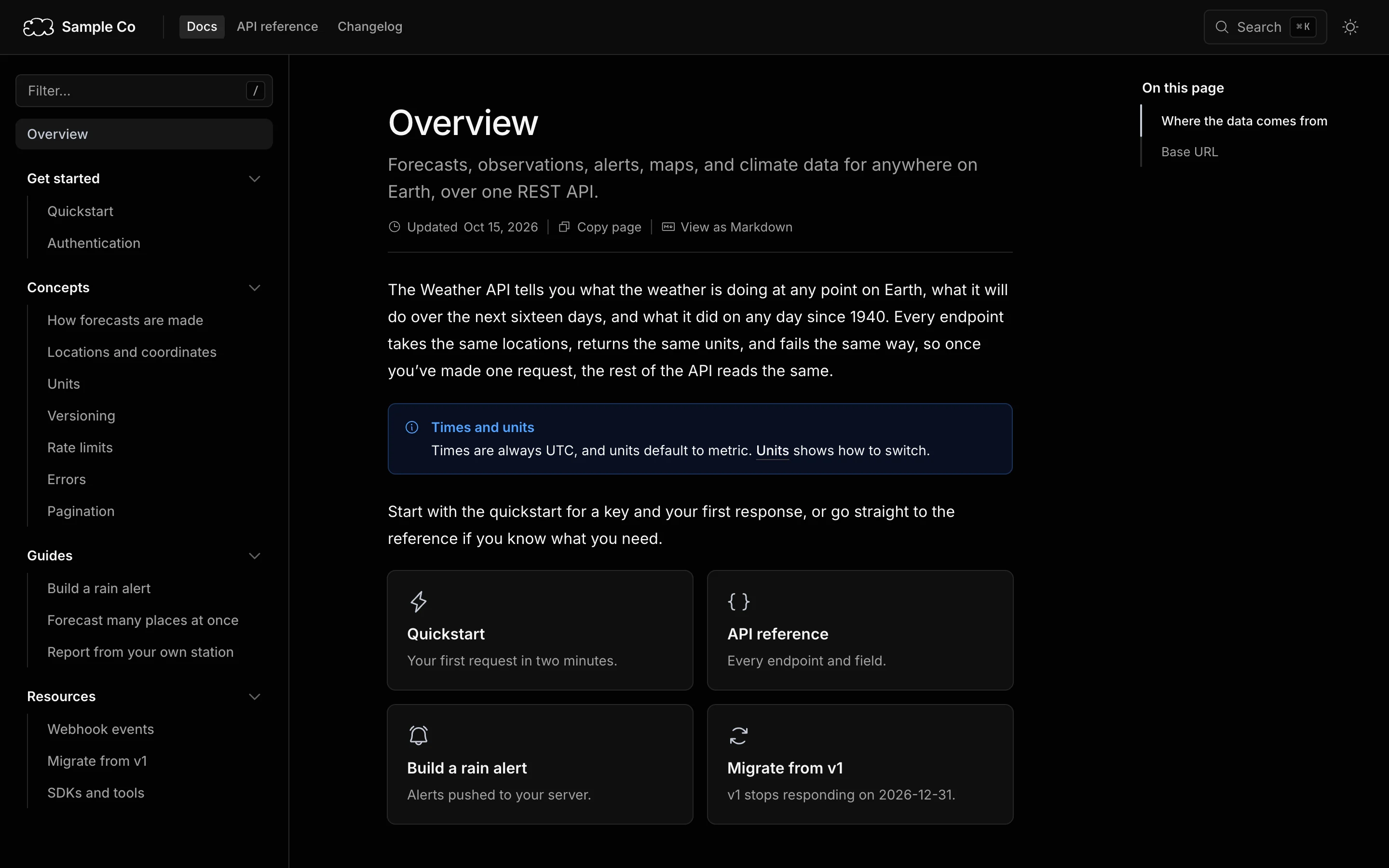Open SDKs and tools in the sidebar
Screen dimensions: 1389x868
[96, 793]
